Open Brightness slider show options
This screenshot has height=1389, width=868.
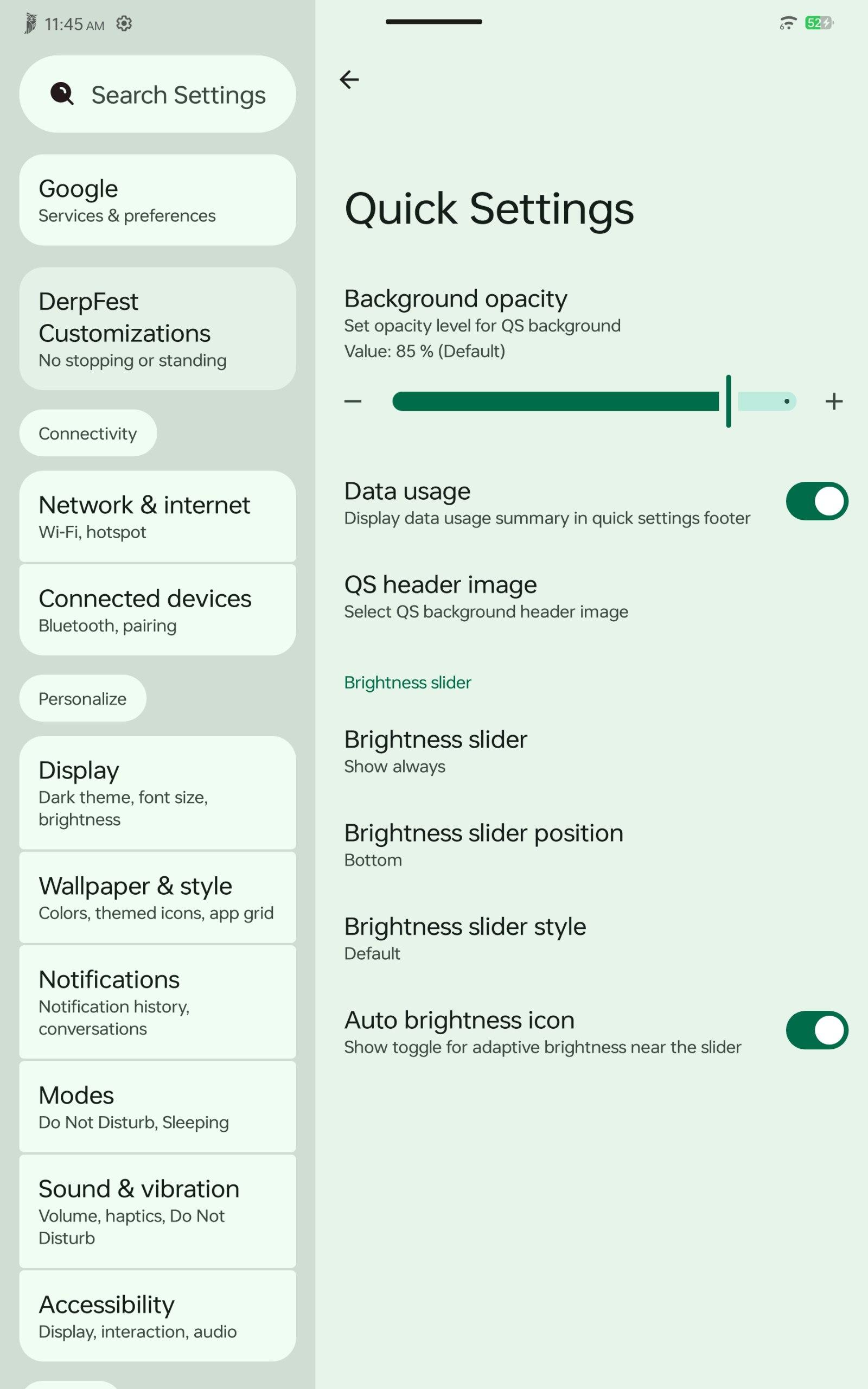pos(591,751)
